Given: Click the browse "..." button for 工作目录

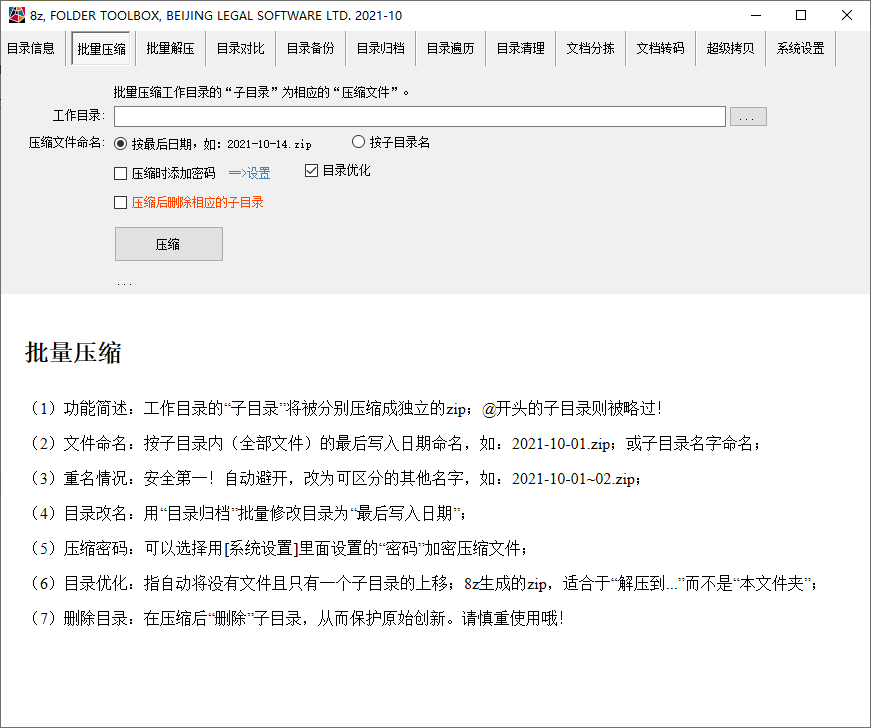Looking at the screenshot, I should pos(748,117).
